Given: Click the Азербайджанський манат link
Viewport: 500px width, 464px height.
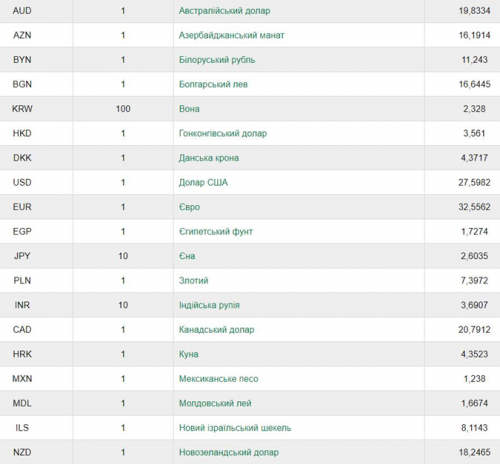Looking at the screenshot, I should click(x=232, y=35).
